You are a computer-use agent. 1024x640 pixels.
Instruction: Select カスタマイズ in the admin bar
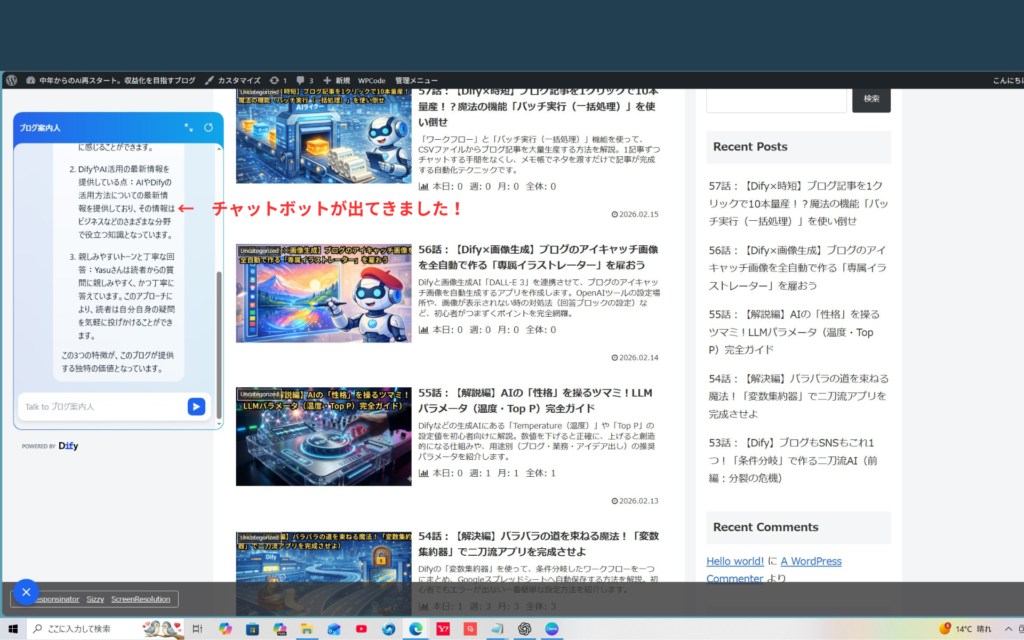tap(239, 80)
